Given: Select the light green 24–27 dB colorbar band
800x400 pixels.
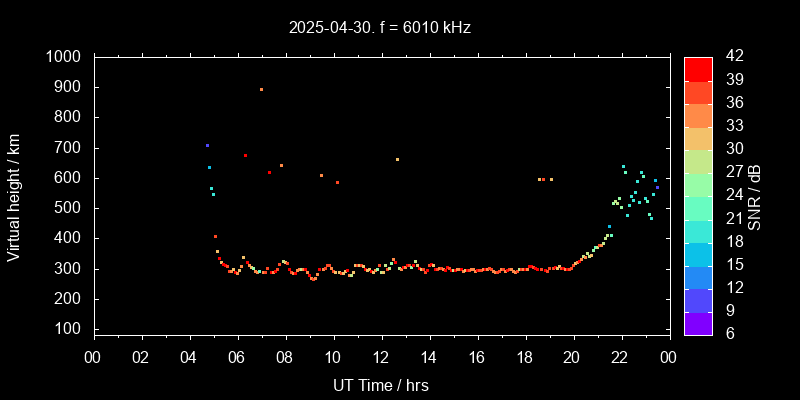Looking at the screenshot, I should [x=698, y=183].
